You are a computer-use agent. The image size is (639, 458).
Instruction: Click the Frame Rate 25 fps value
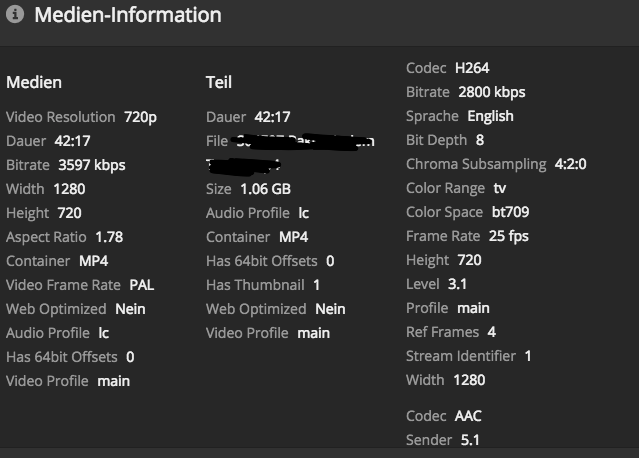click(509, 236)
